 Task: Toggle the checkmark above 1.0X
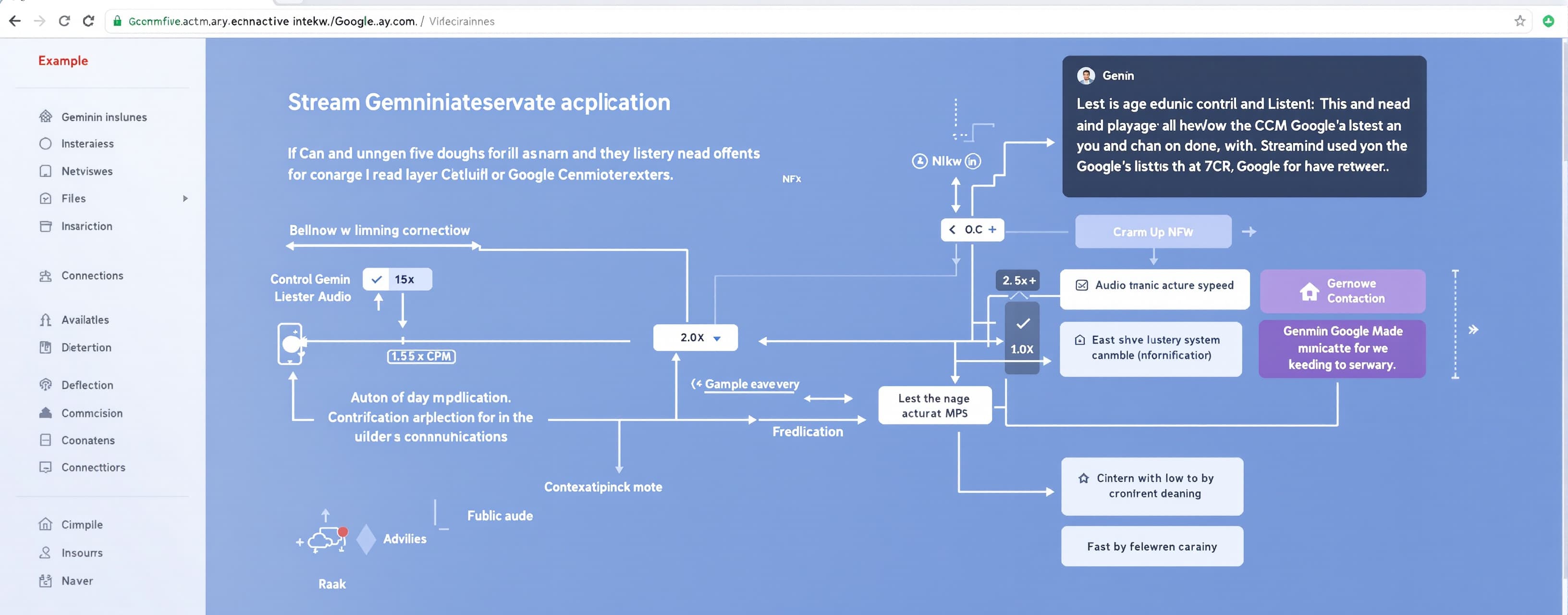pos(1023,323)
